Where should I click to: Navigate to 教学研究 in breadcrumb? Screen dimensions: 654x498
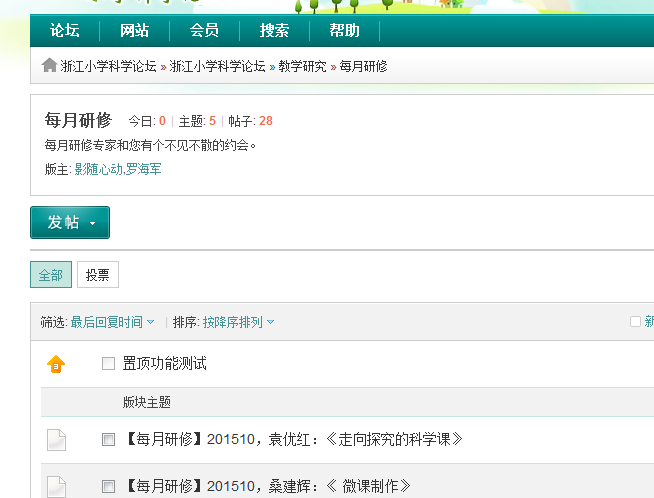coord(302,67)
